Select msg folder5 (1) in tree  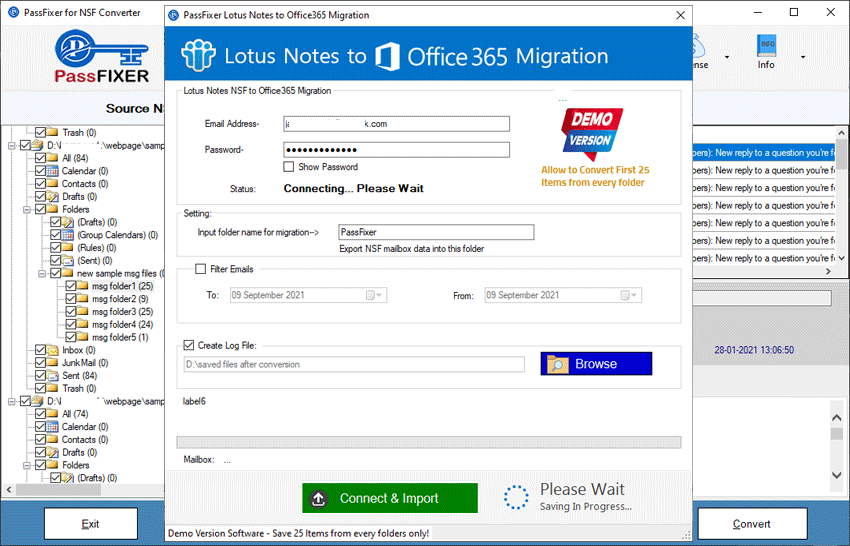point(120,337)
